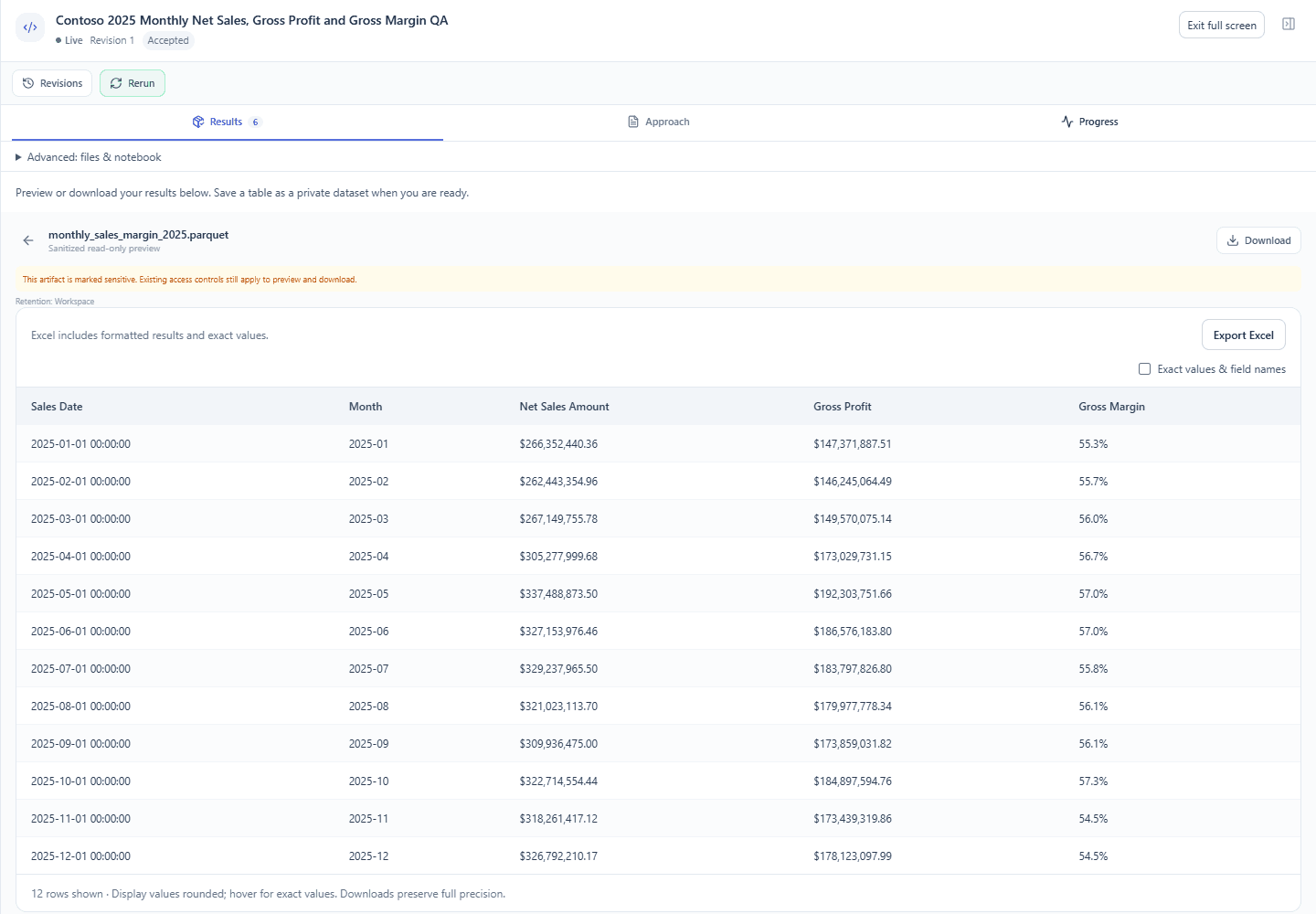The image size is (1316, 914).
Task: Click the code brackets icon beside the title
Action: click(30, 27)
